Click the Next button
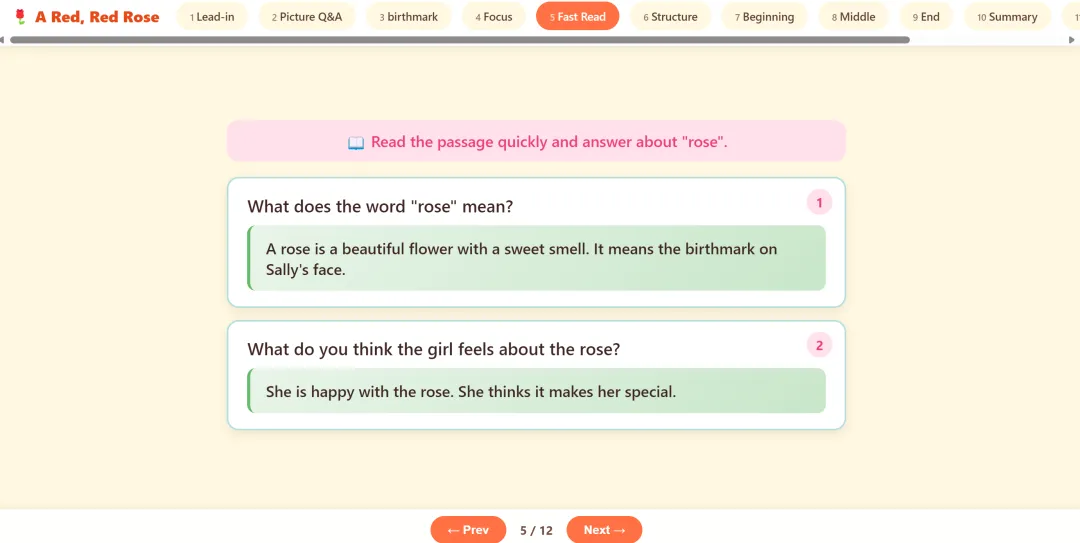 [x=604, y=530]
